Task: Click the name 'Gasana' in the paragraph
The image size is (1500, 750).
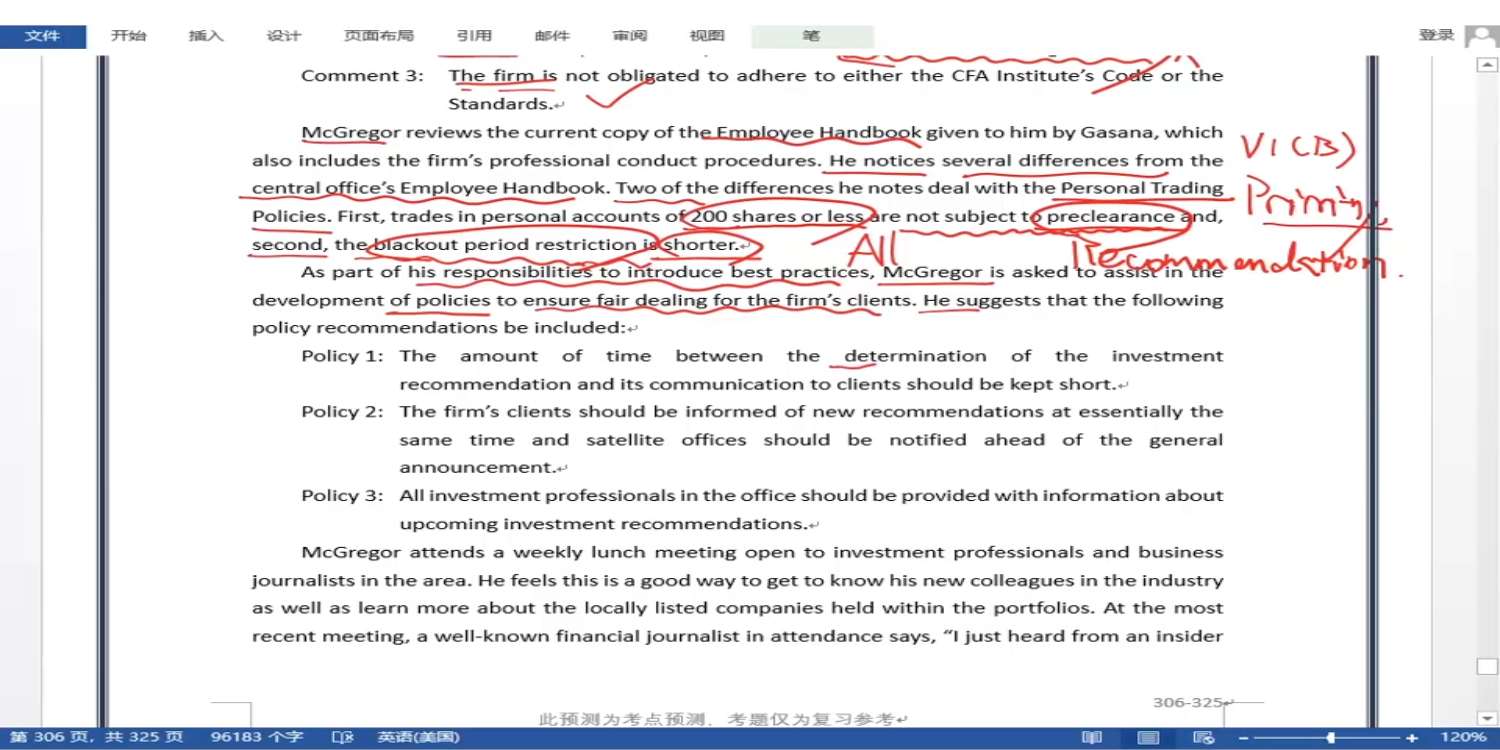Action: pyautogui.click(x=1119, y=132)
